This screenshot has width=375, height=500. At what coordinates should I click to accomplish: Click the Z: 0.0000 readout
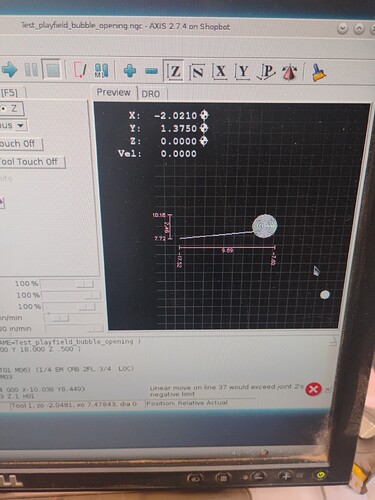click(x=163, y=141)
